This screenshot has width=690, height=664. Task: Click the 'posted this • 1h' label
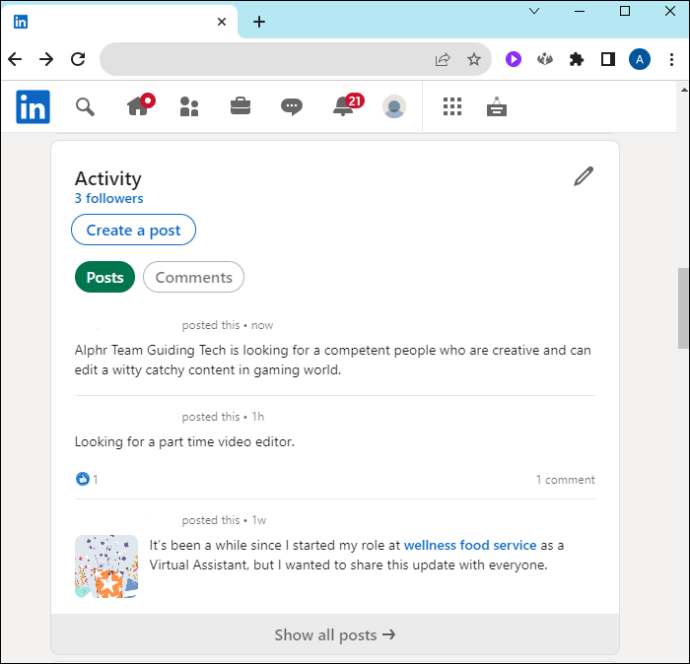pyautogui.click(x=223, y=417)
